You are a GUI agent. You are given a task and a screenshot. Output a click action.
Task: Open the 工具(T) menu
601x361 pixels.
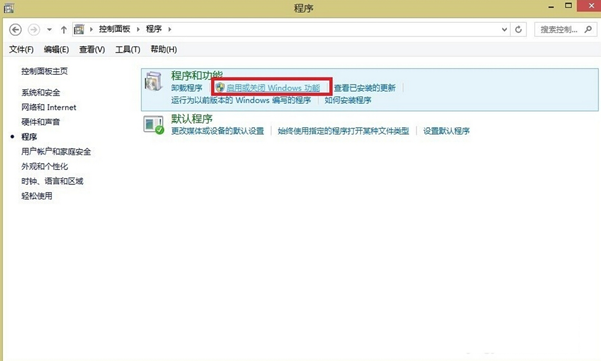[128, 49]
